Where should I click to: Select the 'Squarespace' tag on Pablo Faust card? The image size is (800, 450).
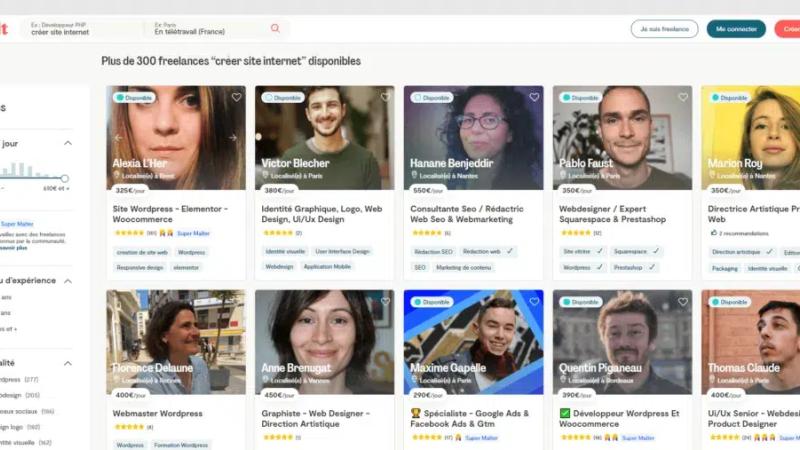[x=636, y=252]
